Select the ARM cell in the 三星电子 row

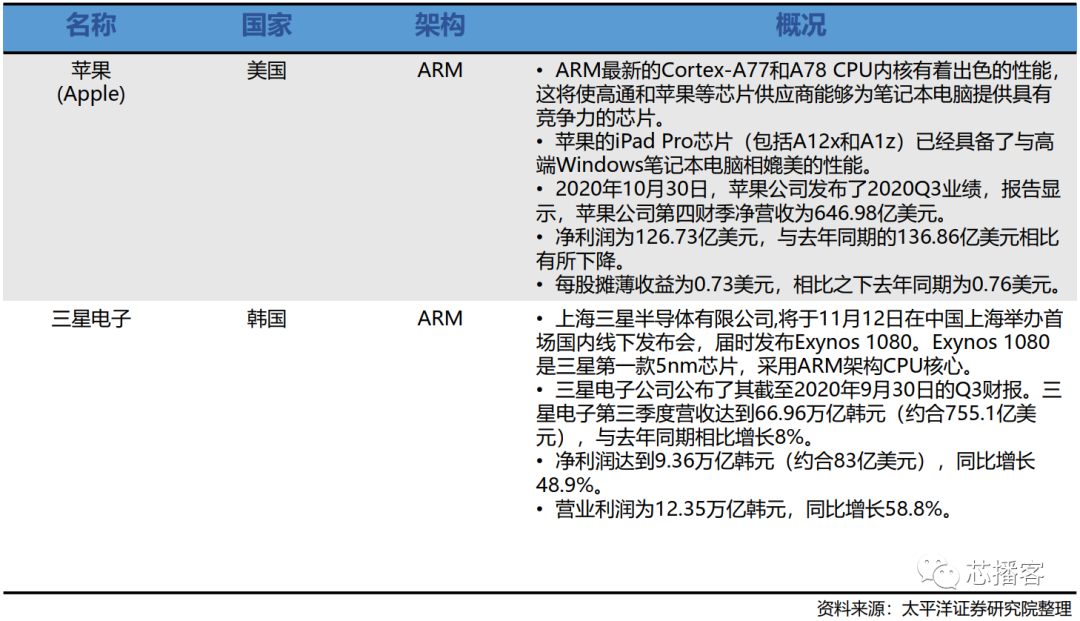tap(439, 319)
